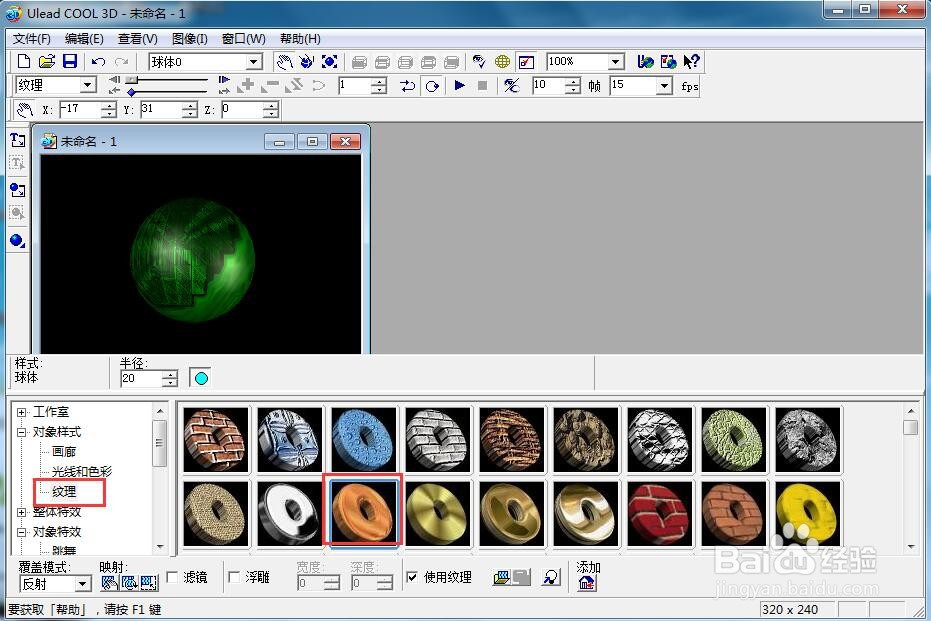Select the orange wood donut texture thumbnail

363,514
